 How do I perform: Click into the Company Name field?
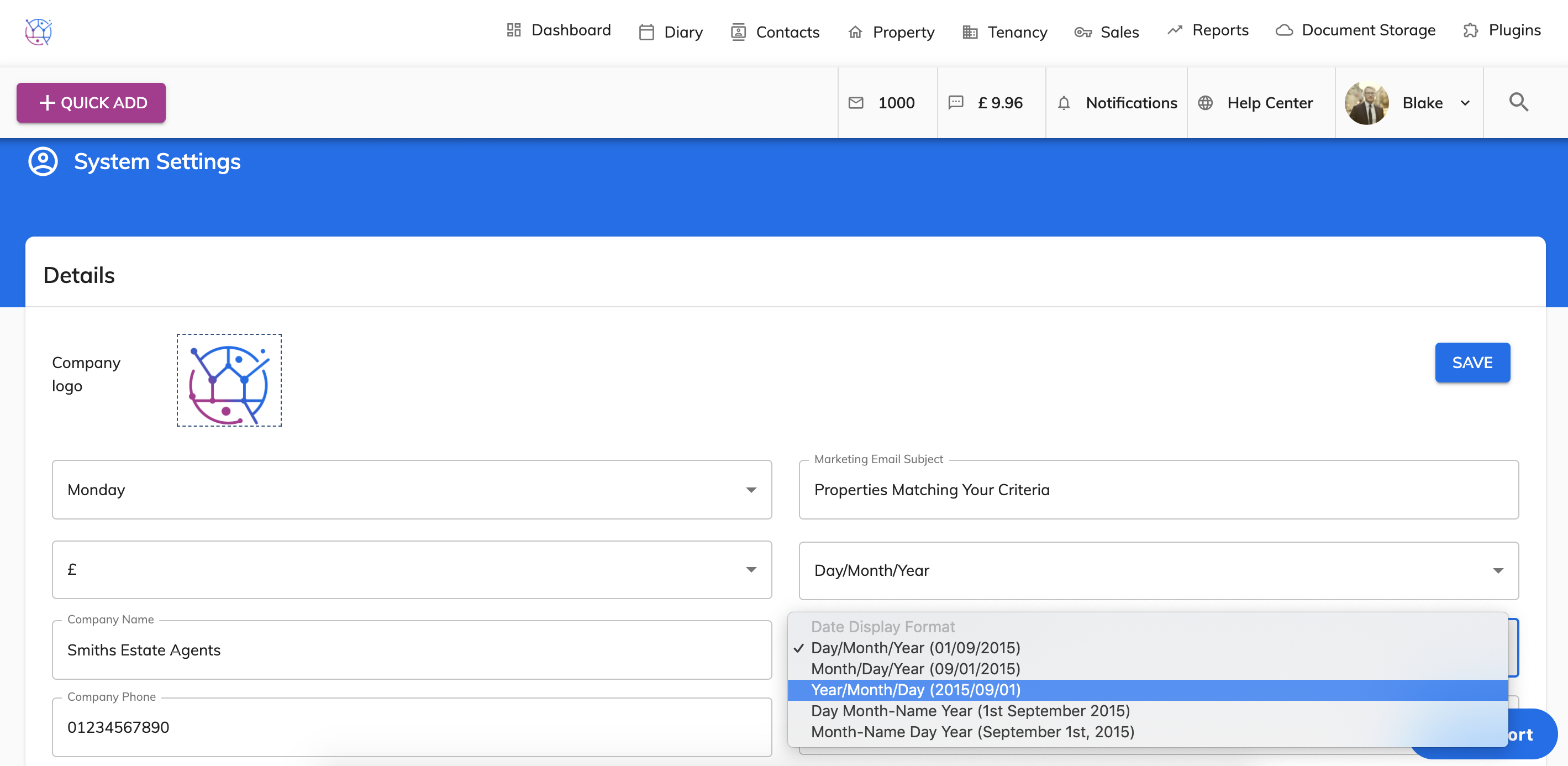pos(412,650)
